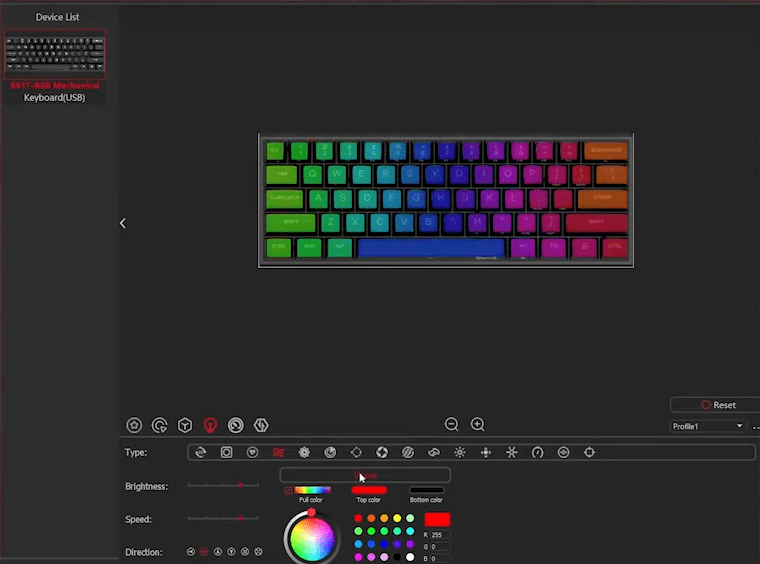Open the Profile1 dropdown
Screen dimensions: 760x564
[x=709, y=426]
